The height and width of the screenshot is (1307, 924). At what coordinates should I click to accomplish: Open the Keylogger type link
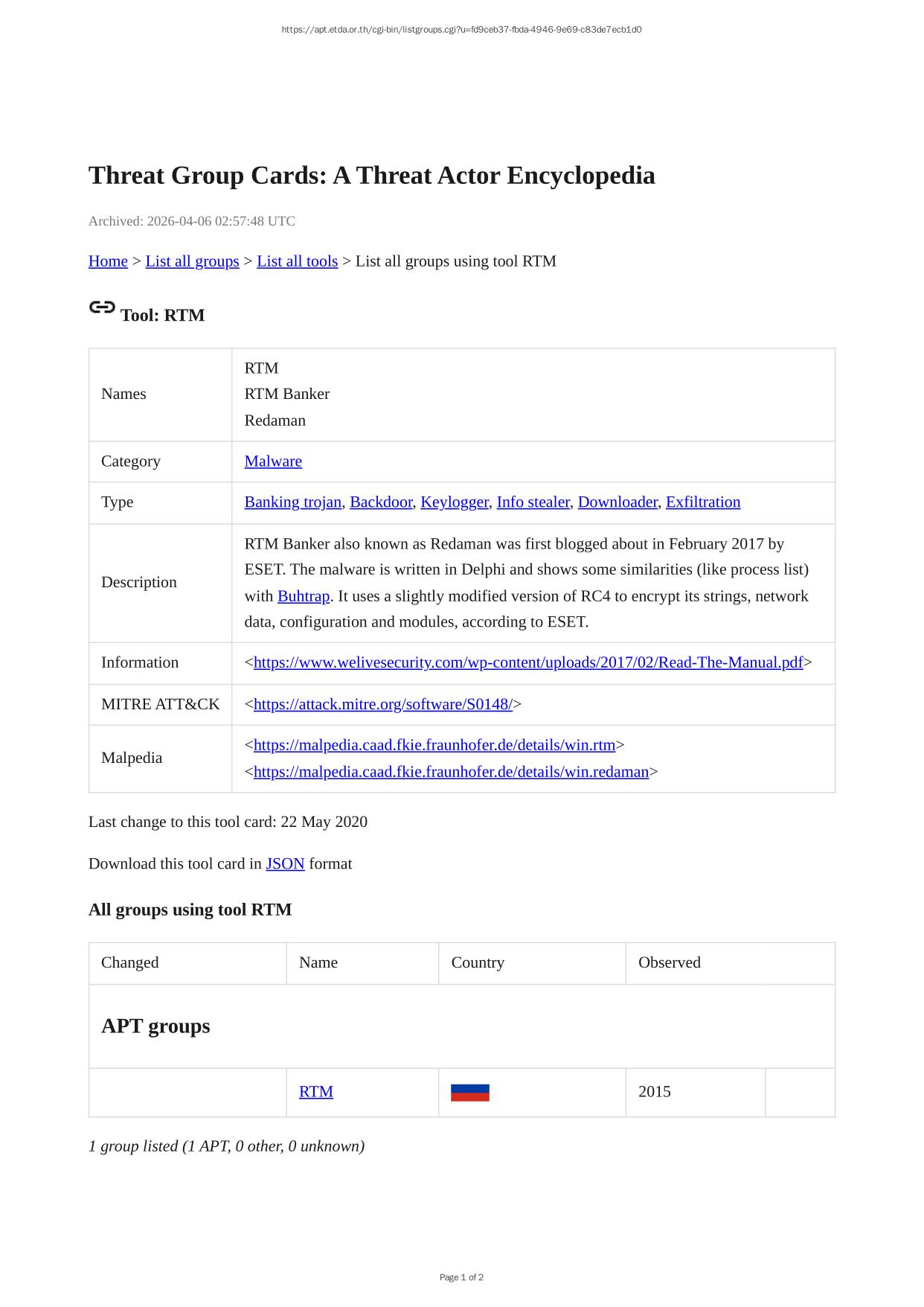454,502
